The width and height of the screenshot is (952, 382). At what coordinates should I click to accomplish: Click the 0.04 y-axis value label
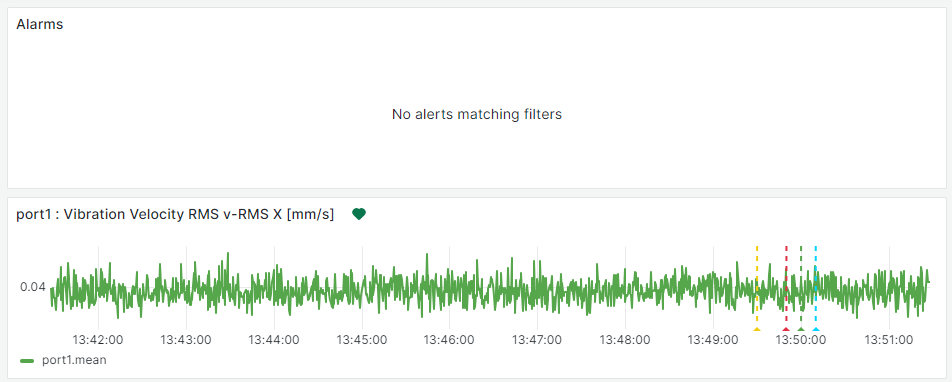coord(33,287)
